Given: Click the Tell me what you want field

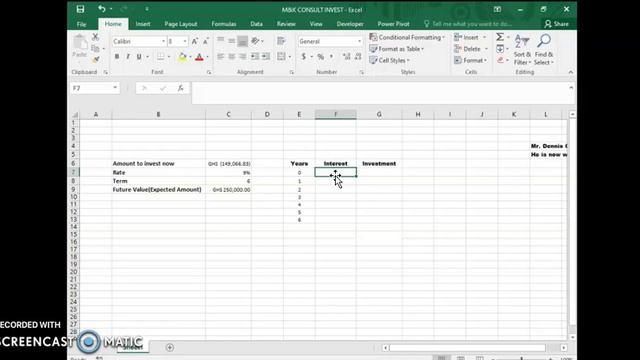Looking at the screenshot, I should tap(468, 24).
